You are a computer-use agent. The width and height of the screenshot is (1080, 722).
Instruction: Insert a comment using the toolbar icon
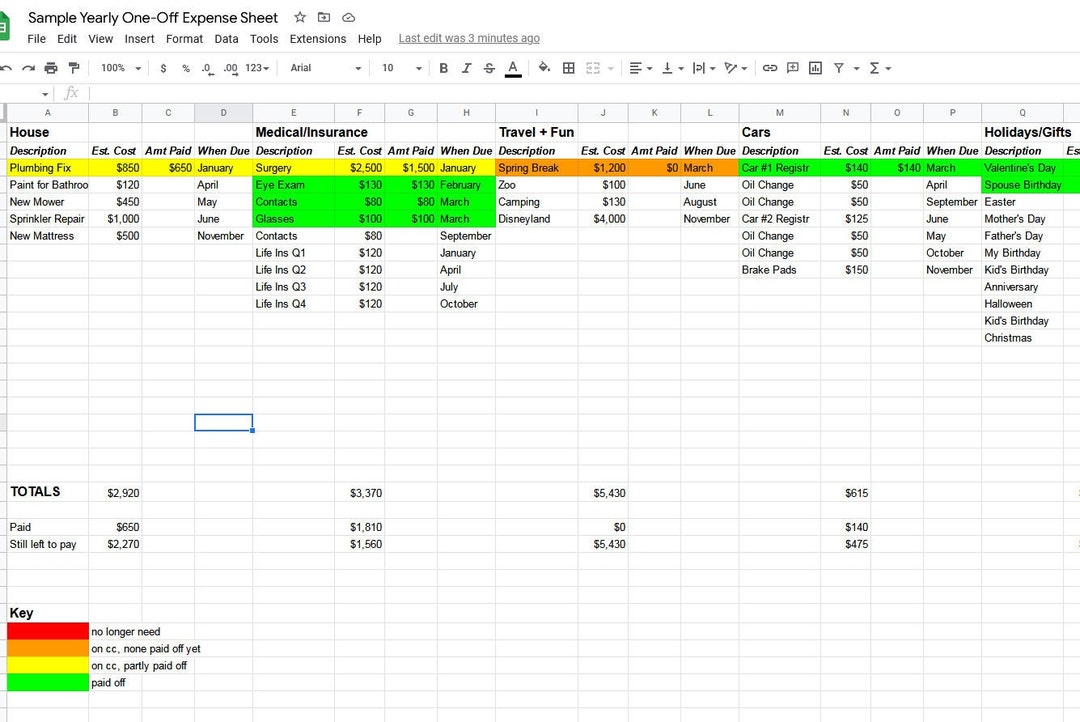point(791,68)
